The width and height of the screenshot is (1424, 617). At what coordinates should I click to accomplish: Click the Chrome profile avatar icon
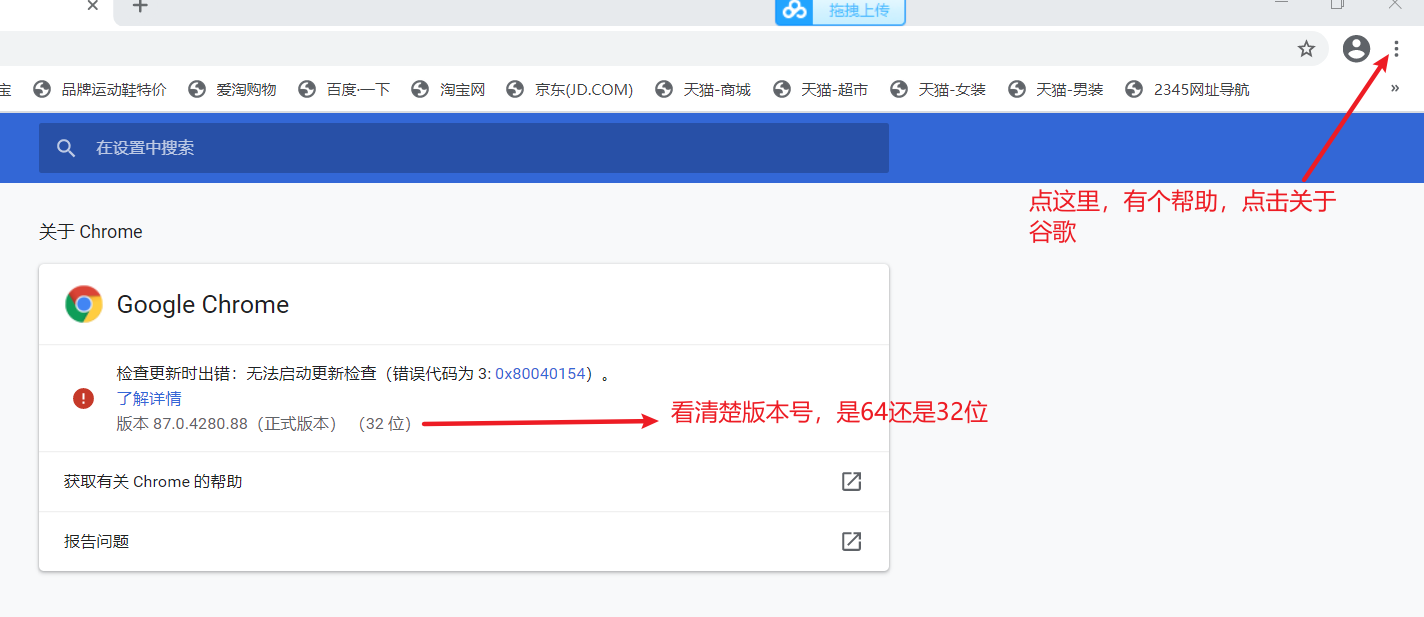coord(1355,47)
